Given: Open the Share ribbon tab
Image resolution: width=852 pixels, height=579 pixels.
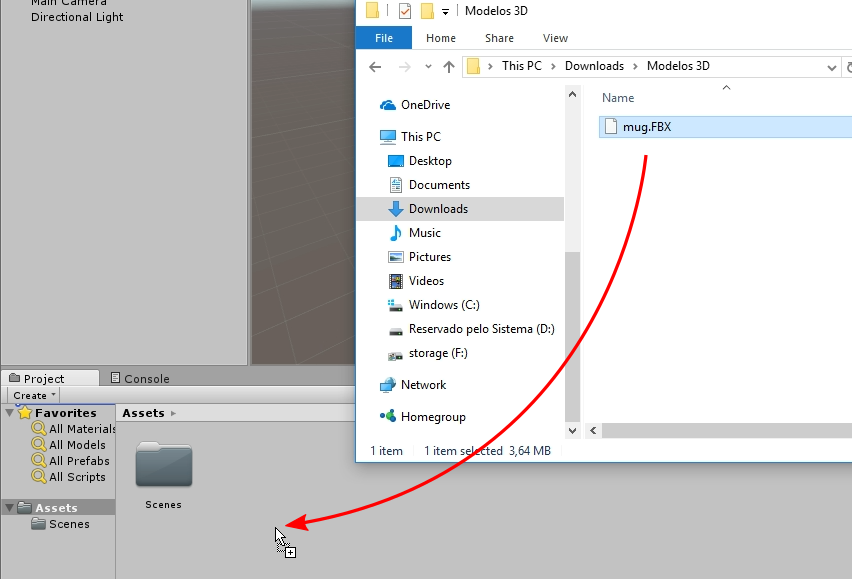Looking at the screenshot, I should tap(499, 38).
